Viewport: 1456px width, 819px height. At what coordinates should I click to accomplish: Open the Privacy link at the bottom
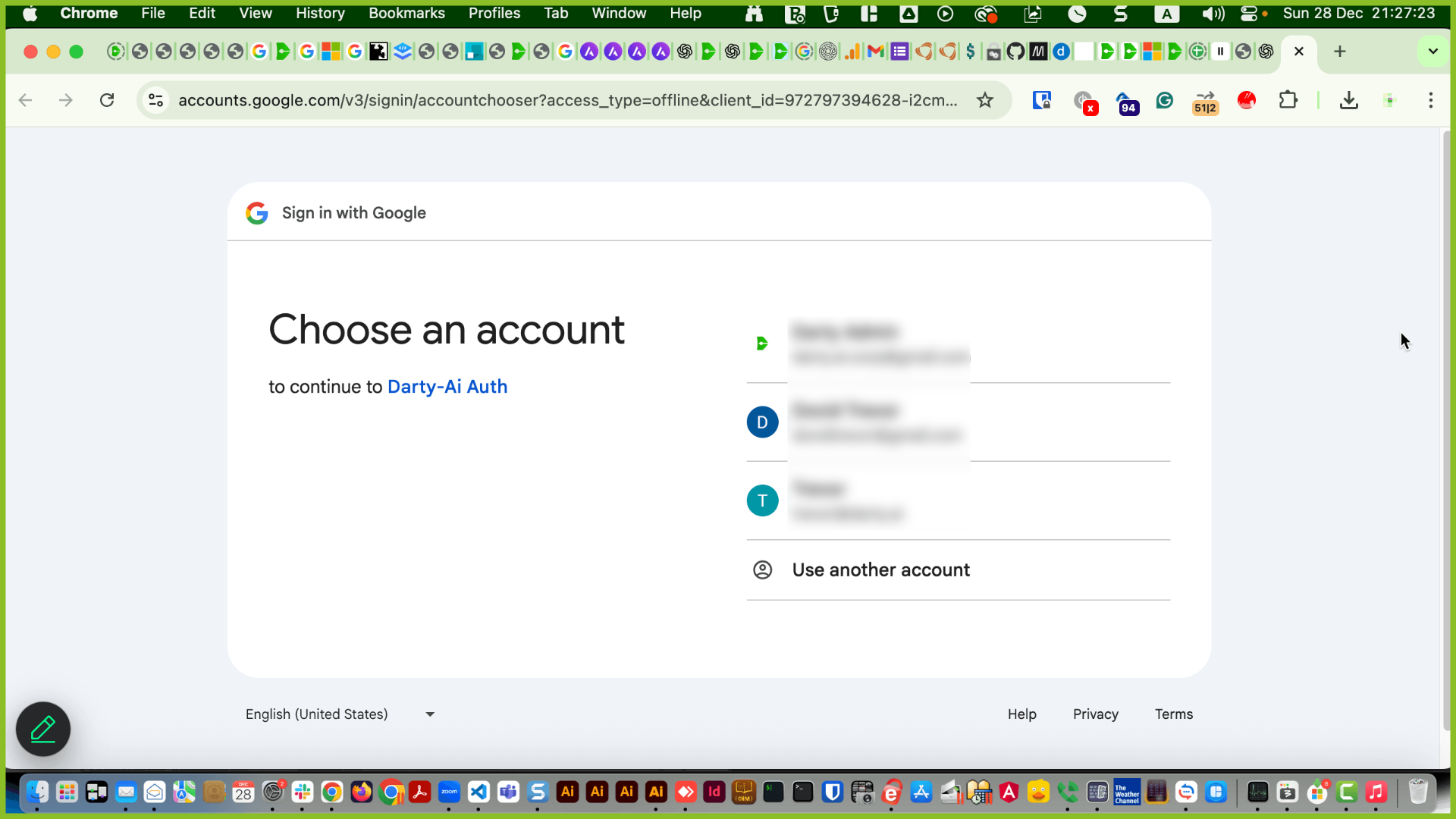click(x=1095, y=714)
